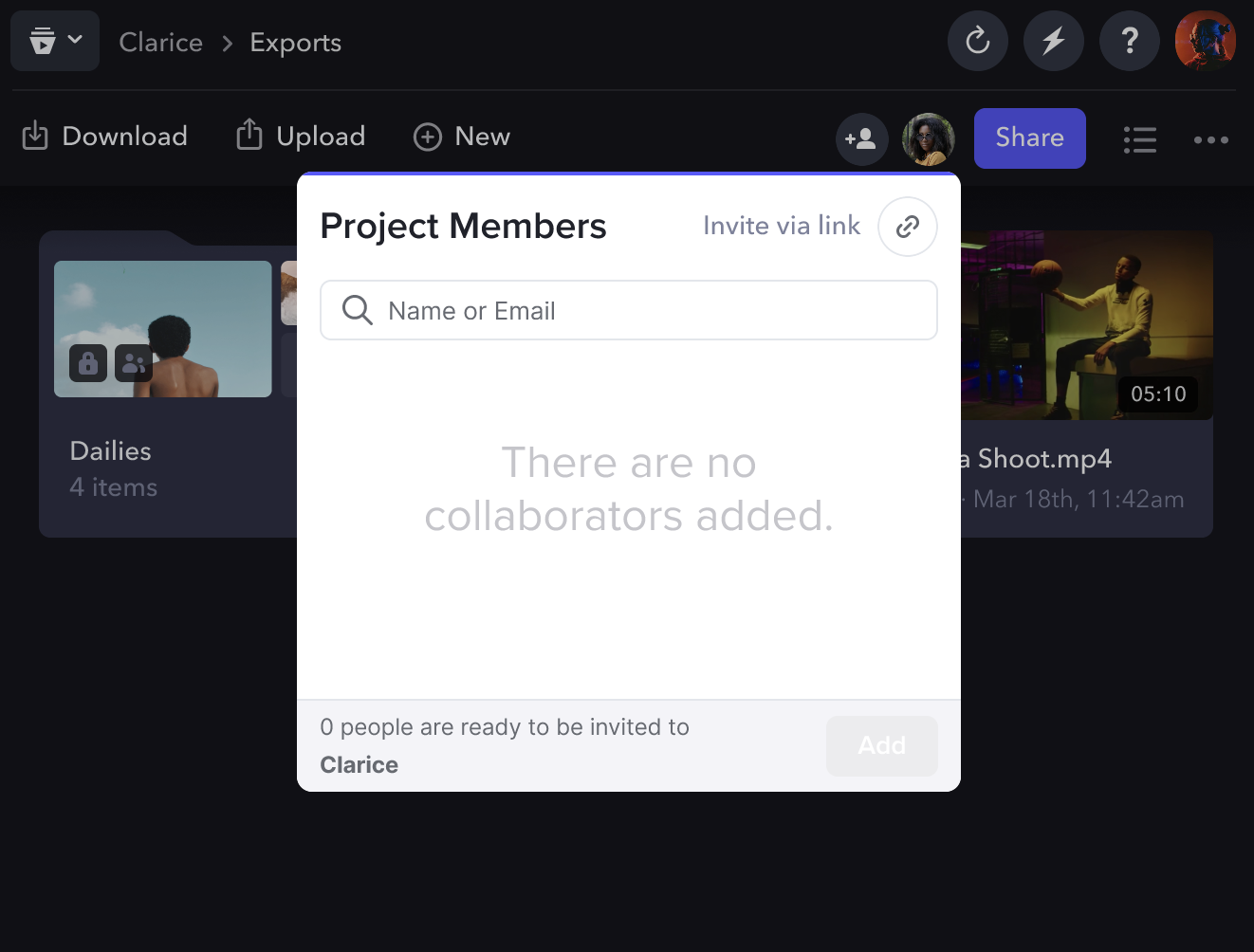1254x952 pixels.
Task: Open the help question mark icon
Action: click(1129, 41)
